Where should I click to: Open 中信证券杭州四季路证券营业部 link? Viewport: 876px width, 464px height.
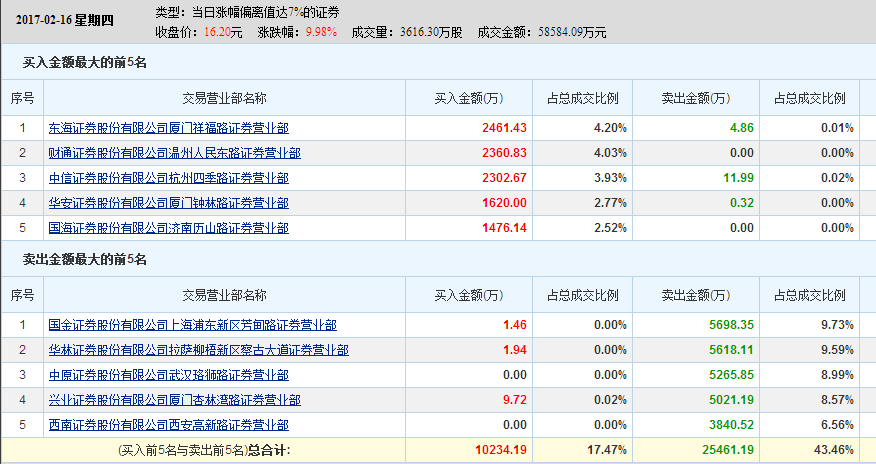click(x=169, y=178)
